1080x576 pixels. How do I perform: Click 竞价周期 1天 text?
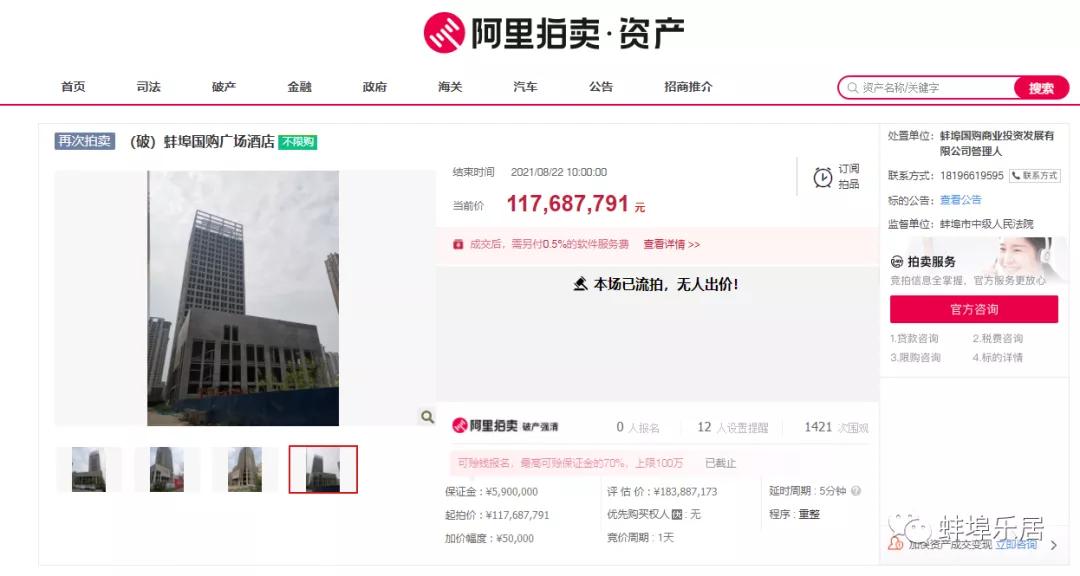(x=640, y=537)
